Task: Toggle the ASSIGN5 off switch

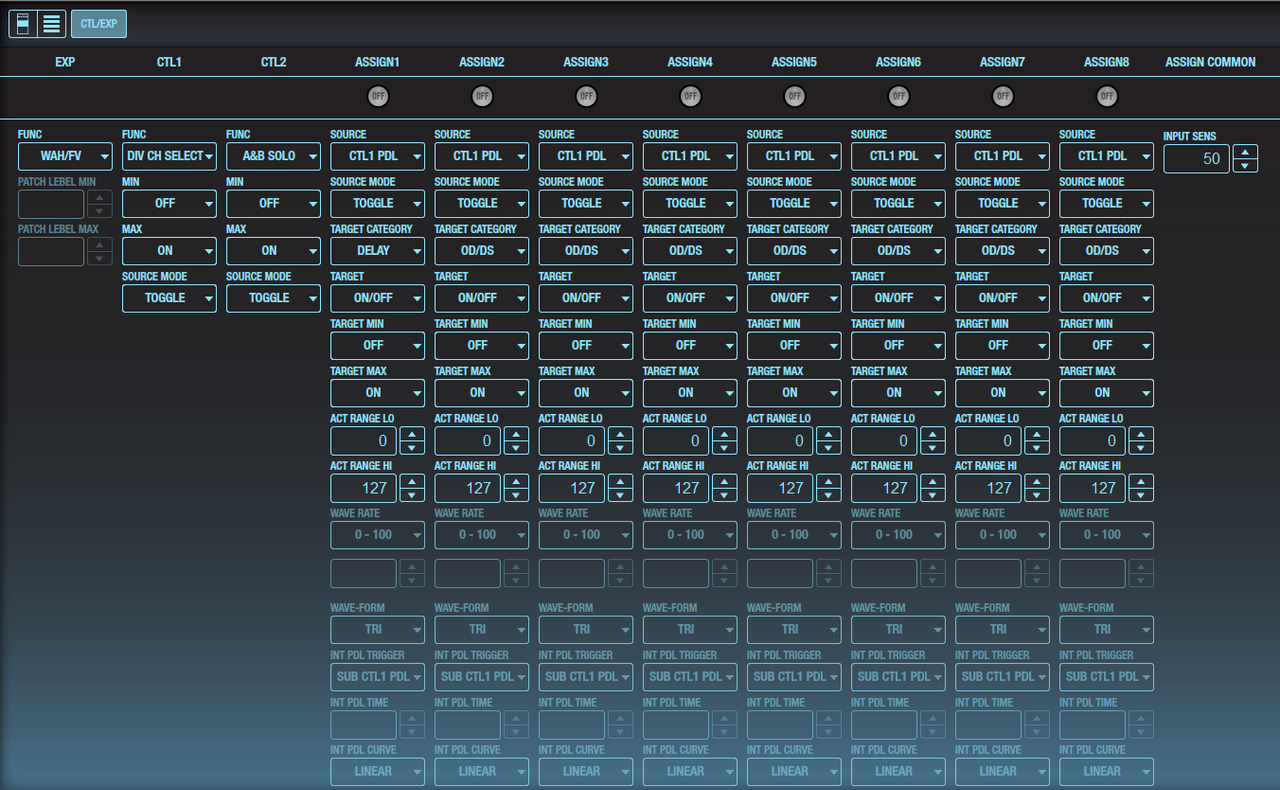Action: (x=794, y=96)
